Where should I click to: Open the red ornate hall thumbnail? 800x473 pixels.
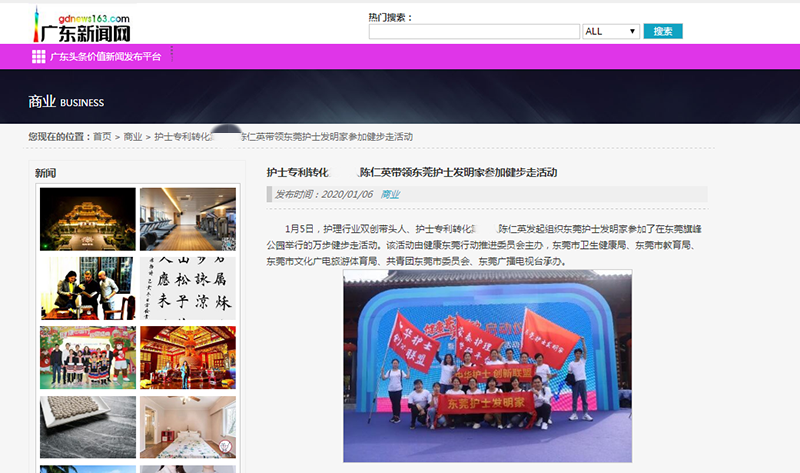pyautogui.click(x=188, y=357)
